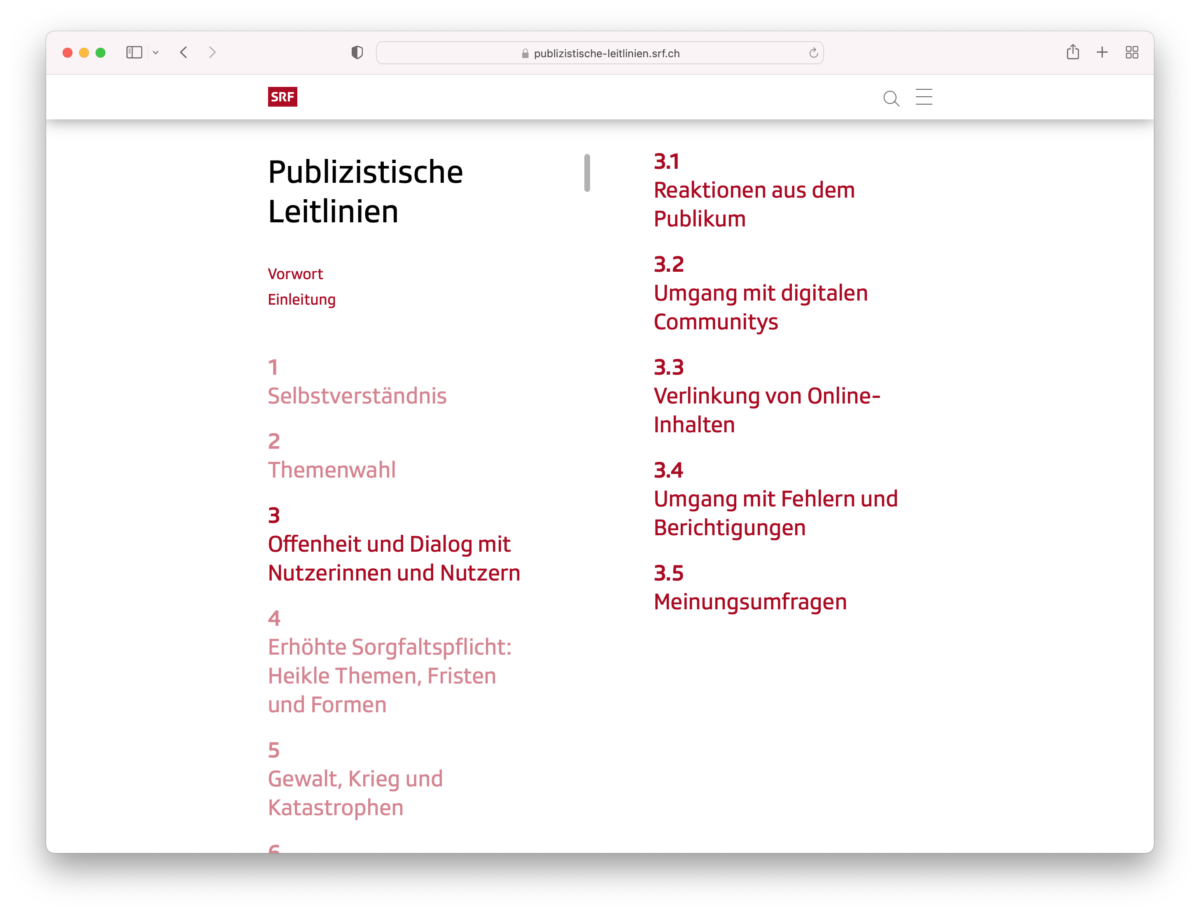Open the Share icon in Safari toolbar
This screenshot has height=914, width=1200.
1072,52
